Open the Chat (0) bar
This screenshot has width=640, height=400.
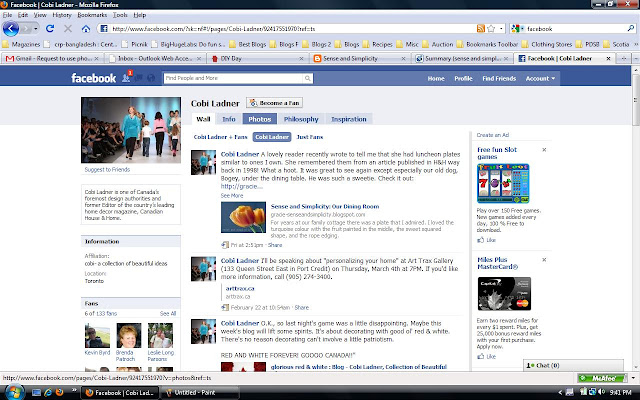click(x=573, y=365)
